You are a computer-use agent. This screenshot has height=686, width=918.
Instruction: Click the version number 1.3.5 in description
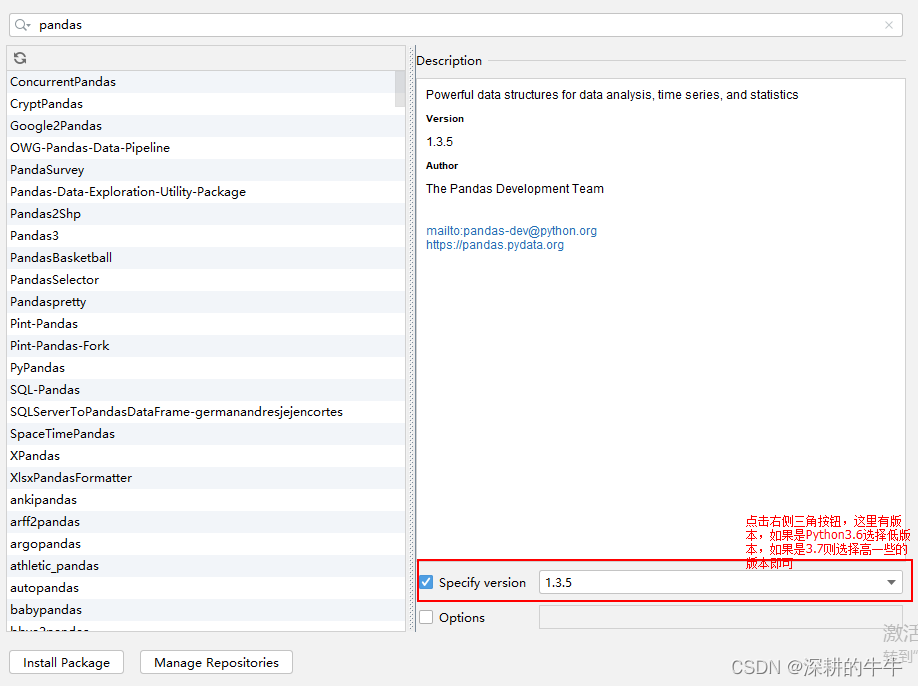point(439,142)
